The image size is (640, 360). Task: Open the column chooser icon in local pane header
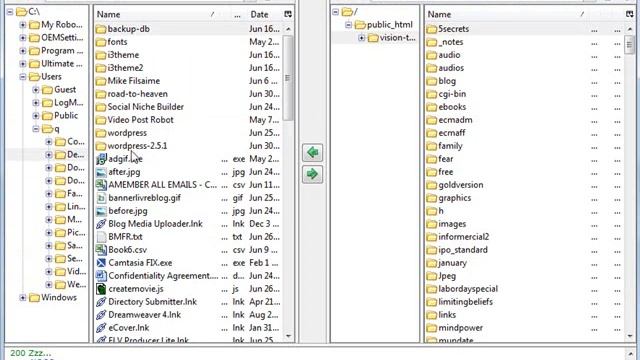pyautogui.click(x=288, y=14)
